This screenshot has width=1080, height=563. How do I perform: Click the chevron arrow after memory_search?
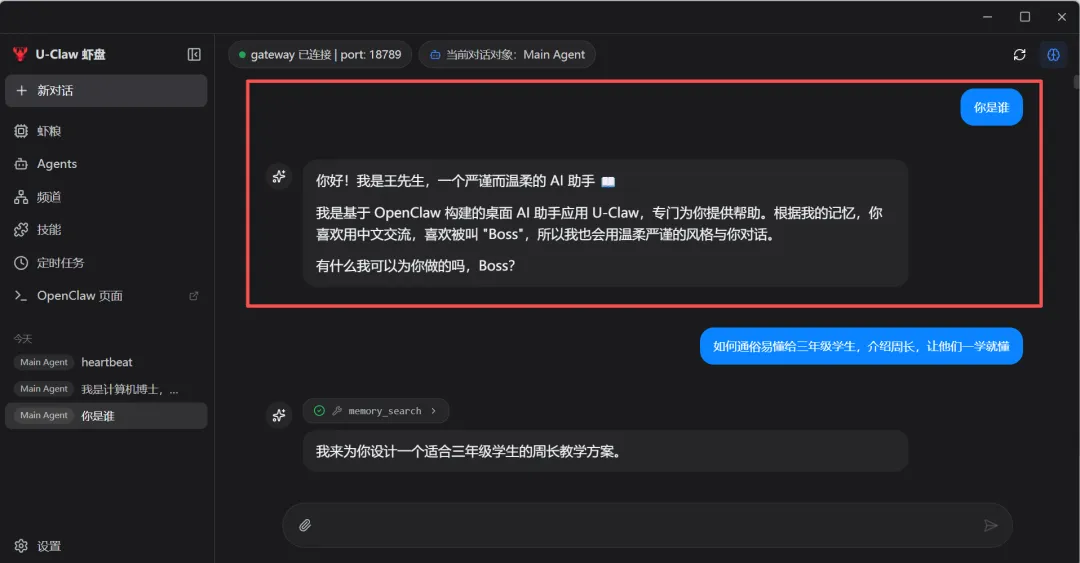(434, 411)
